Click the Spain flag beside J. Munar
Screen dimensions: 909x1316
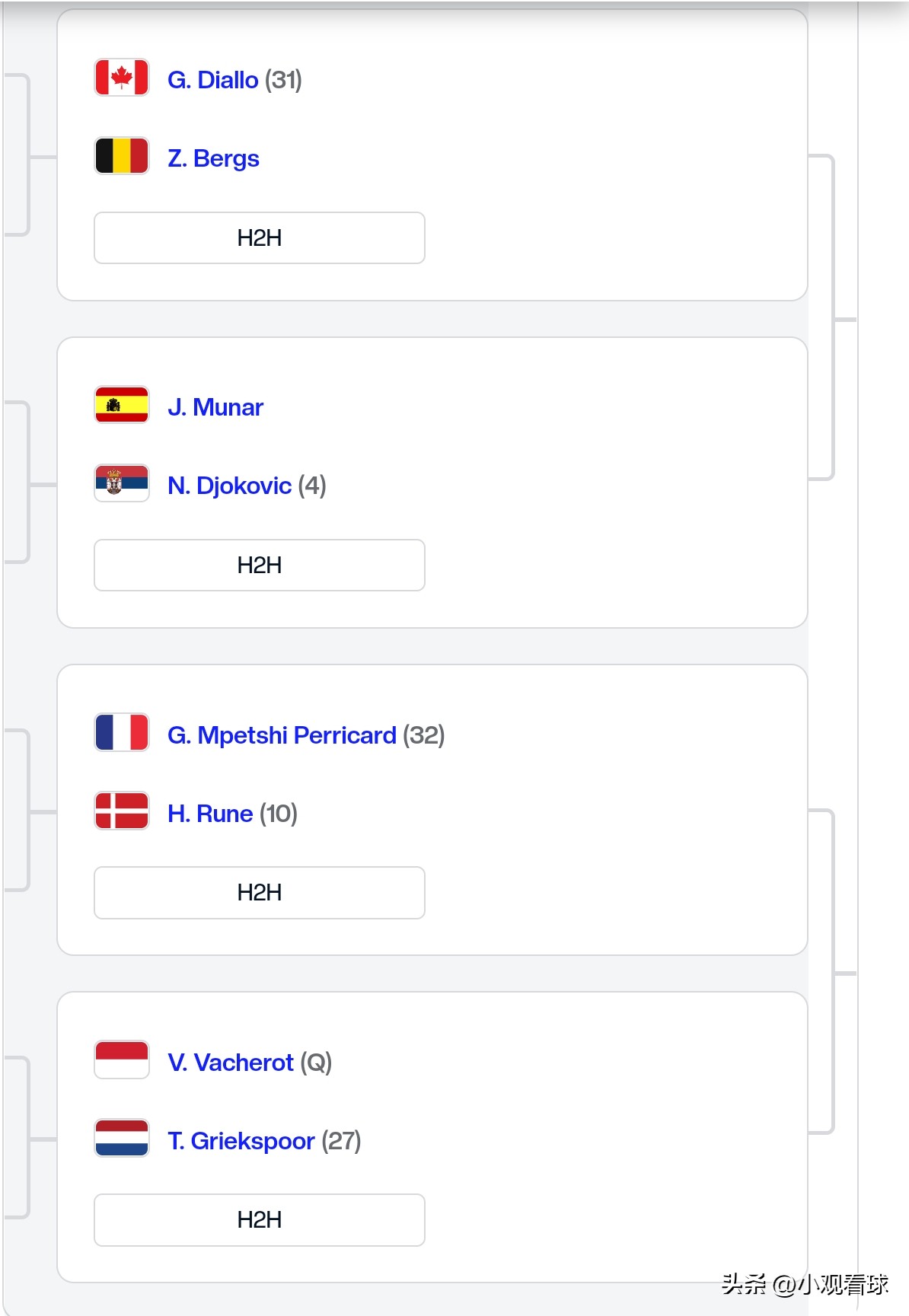coord(122,405)
